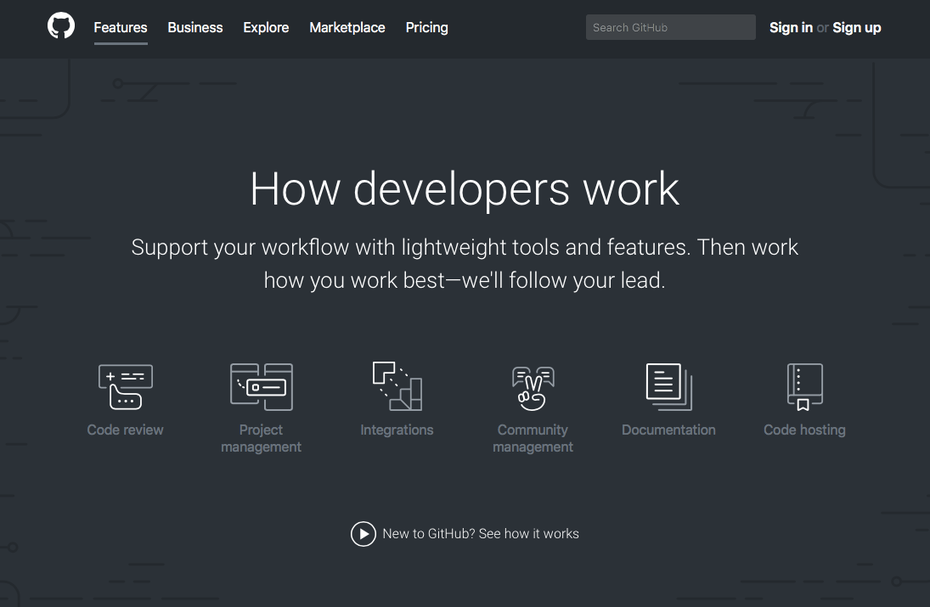
Task: Visit the Marketplace page
Action: [x=347, y=27]
